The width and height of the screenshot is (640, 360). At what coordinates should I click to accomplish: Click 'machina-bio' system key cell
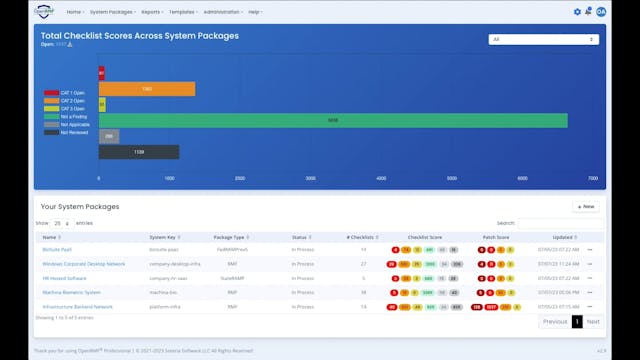163,293
